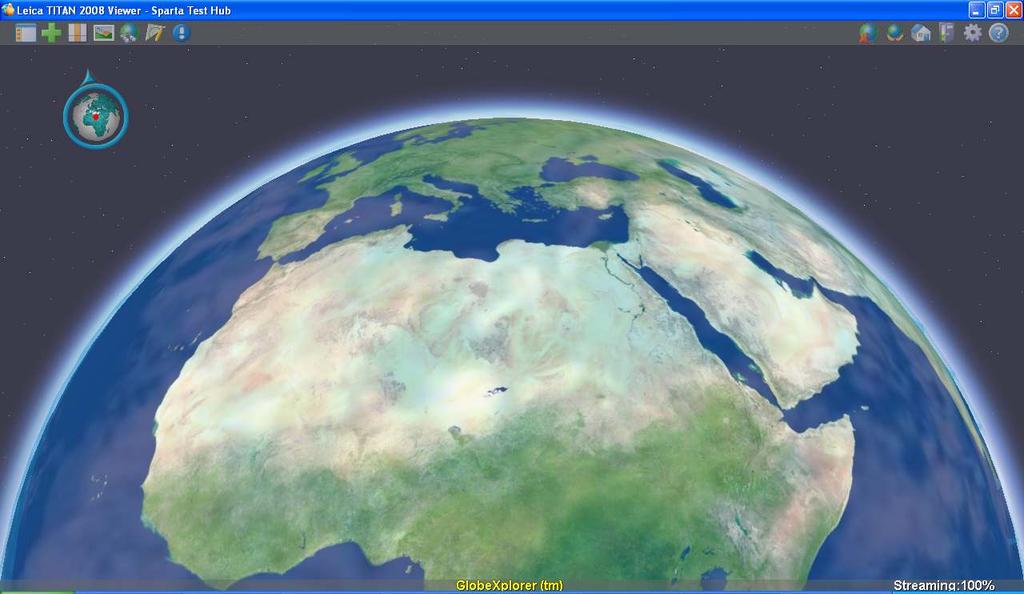Click the globe network icon in left toolbar

(129, 33)
